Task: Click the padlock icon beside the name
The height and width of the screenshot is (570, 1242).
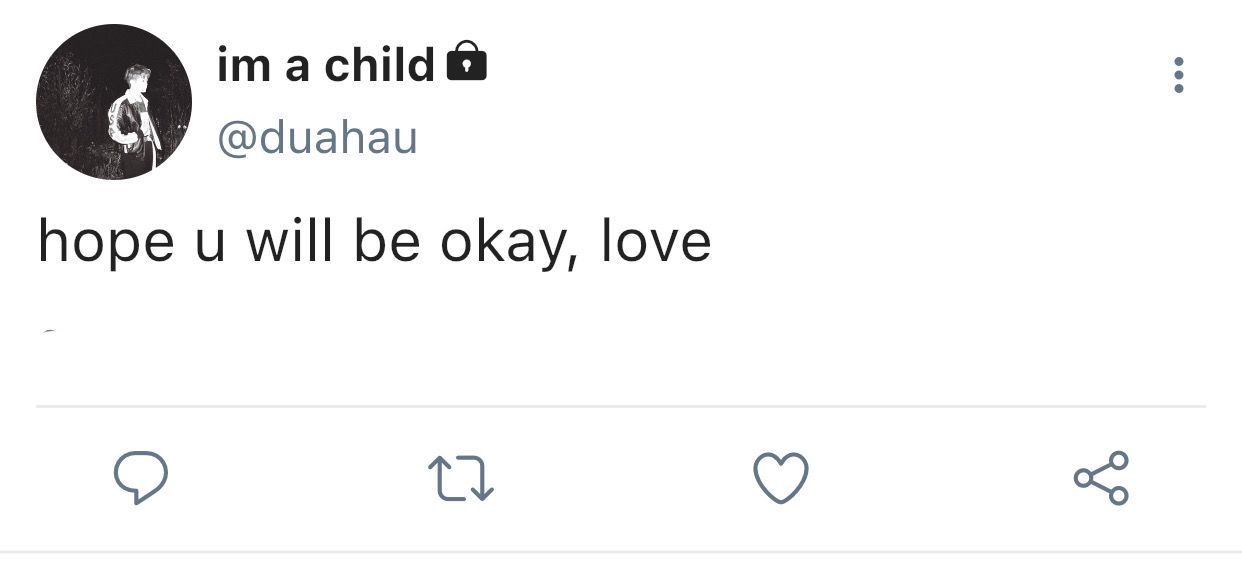Action: 465,61
